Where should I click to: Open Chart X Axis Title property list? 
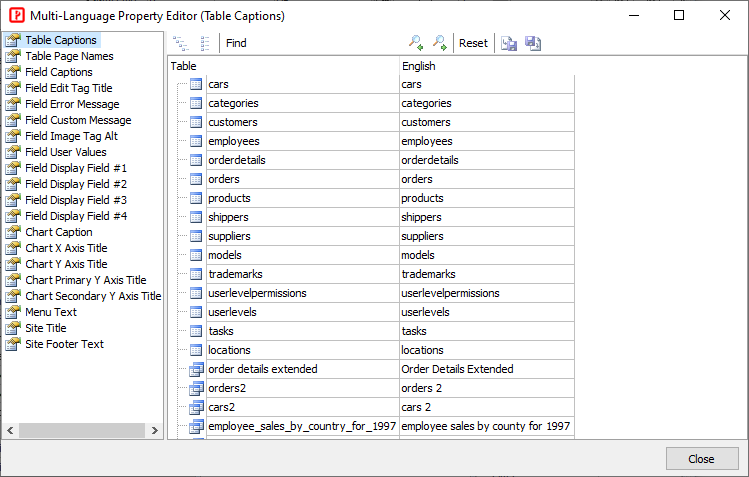pos(66,248)
